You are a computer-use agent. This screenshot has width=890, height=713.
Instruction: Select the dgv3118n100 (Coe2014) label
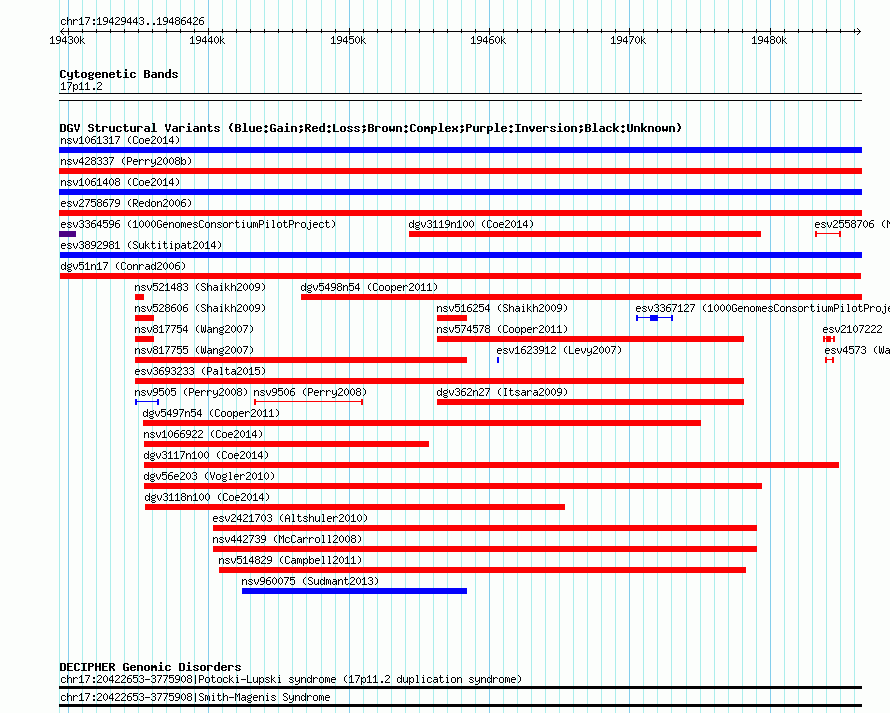click(x=207, y=497)
